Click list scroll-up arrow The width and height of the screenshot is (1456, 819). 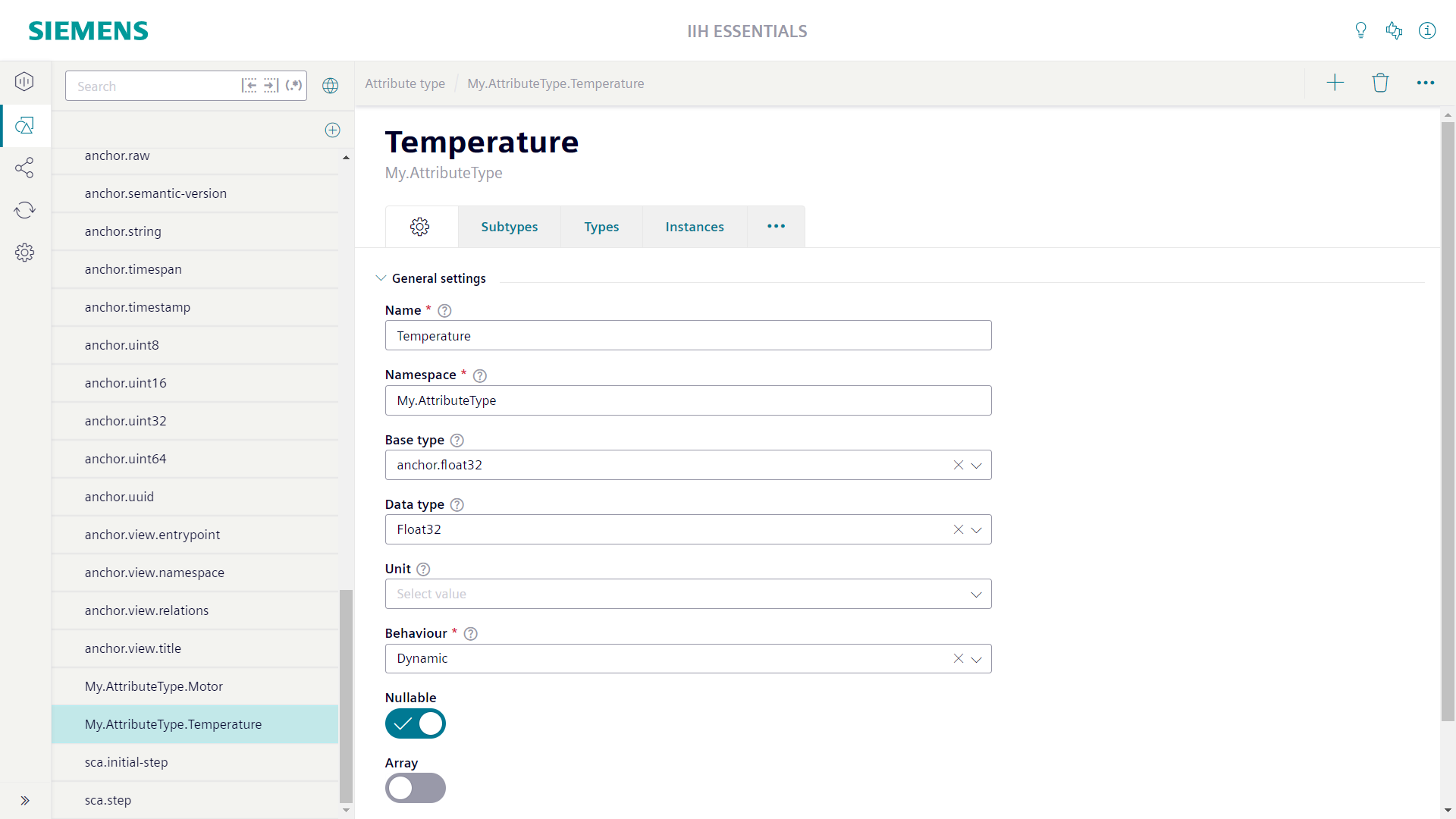point(346,158)
